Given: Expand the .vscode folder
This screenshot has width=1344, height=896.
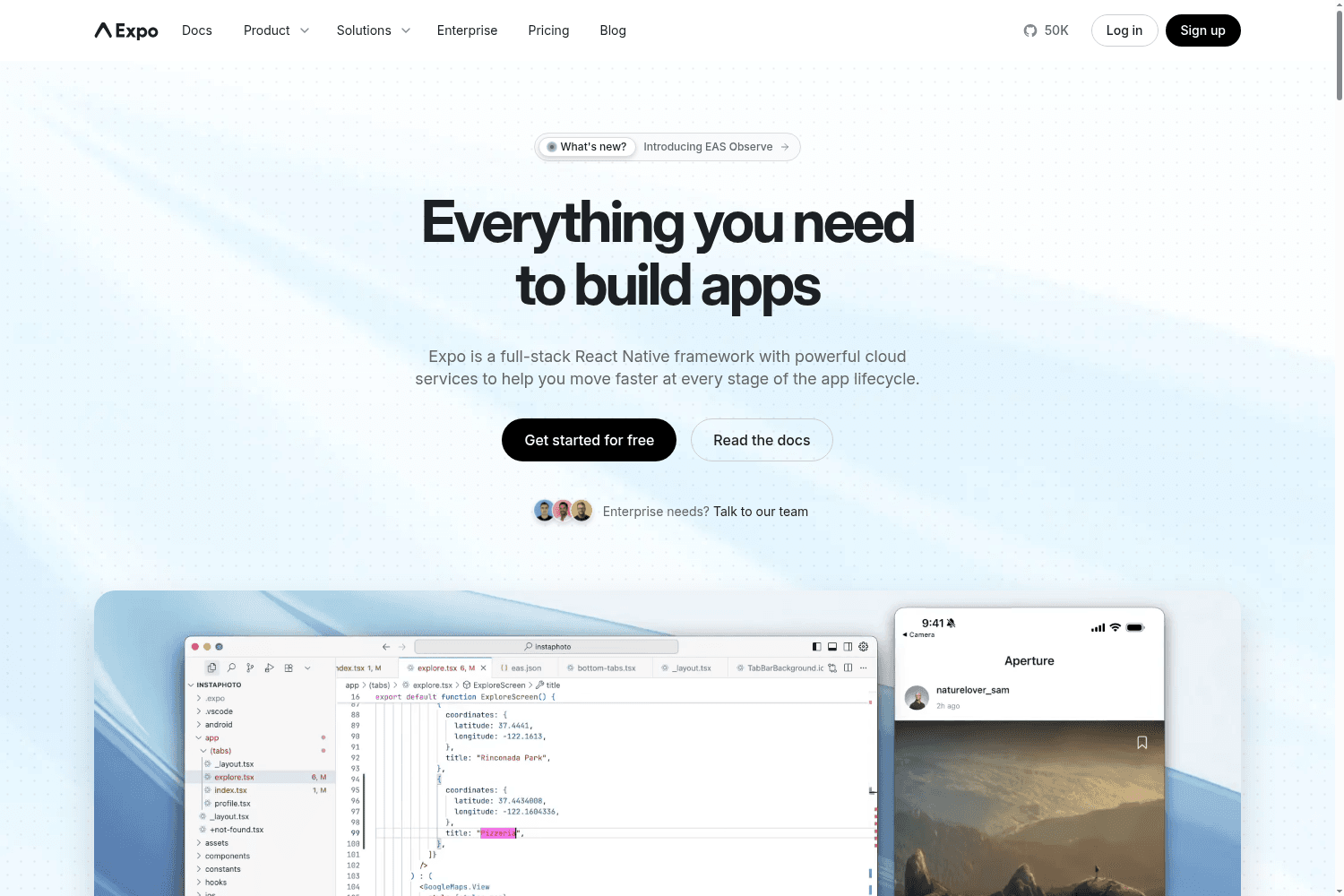Looking at the screenshot, I should click(x=199, y=711).
